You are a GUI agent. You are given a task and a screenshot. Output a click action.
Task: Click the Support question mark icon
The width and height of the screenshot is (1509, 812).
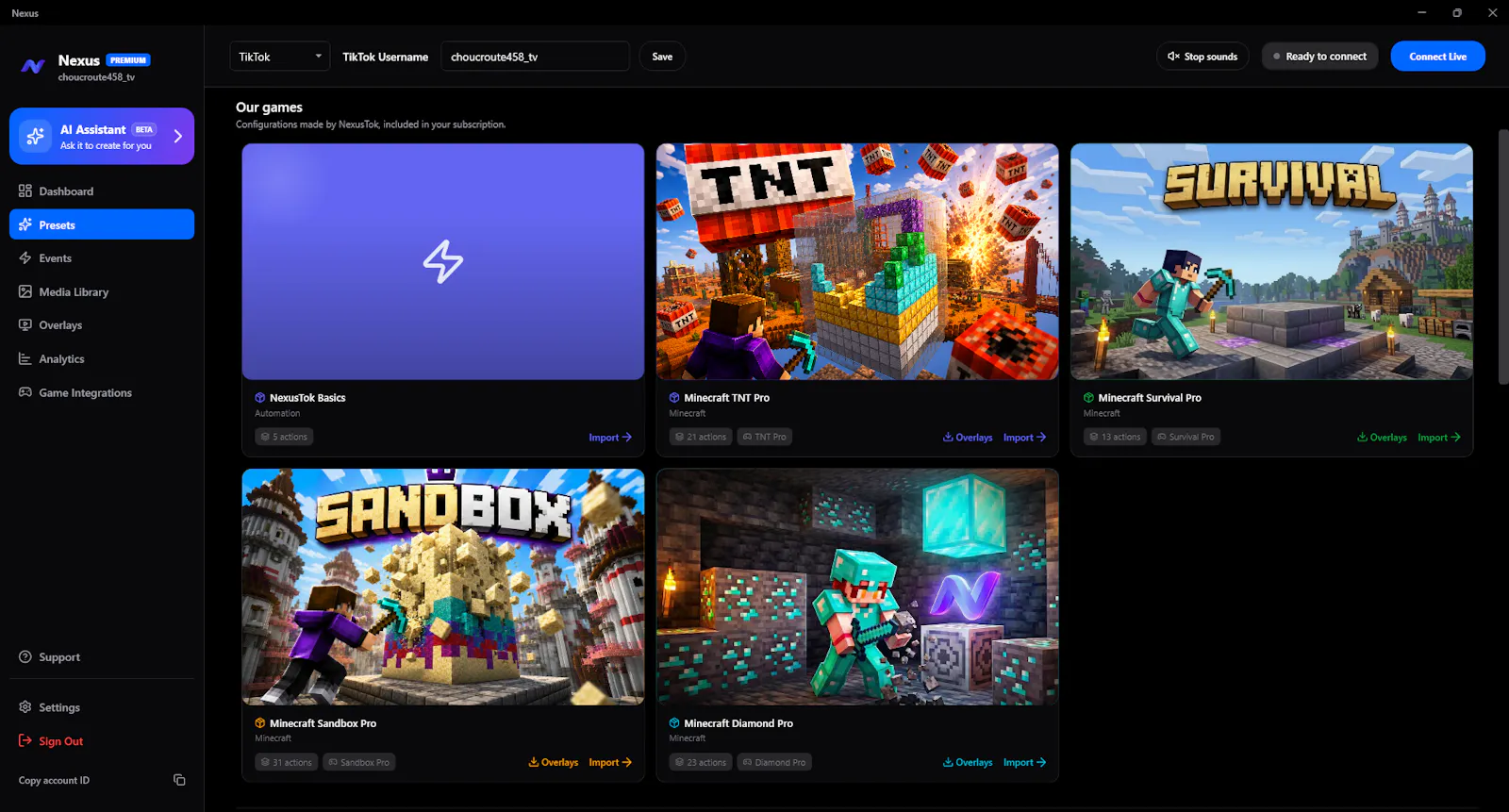[x=25, y=656]
